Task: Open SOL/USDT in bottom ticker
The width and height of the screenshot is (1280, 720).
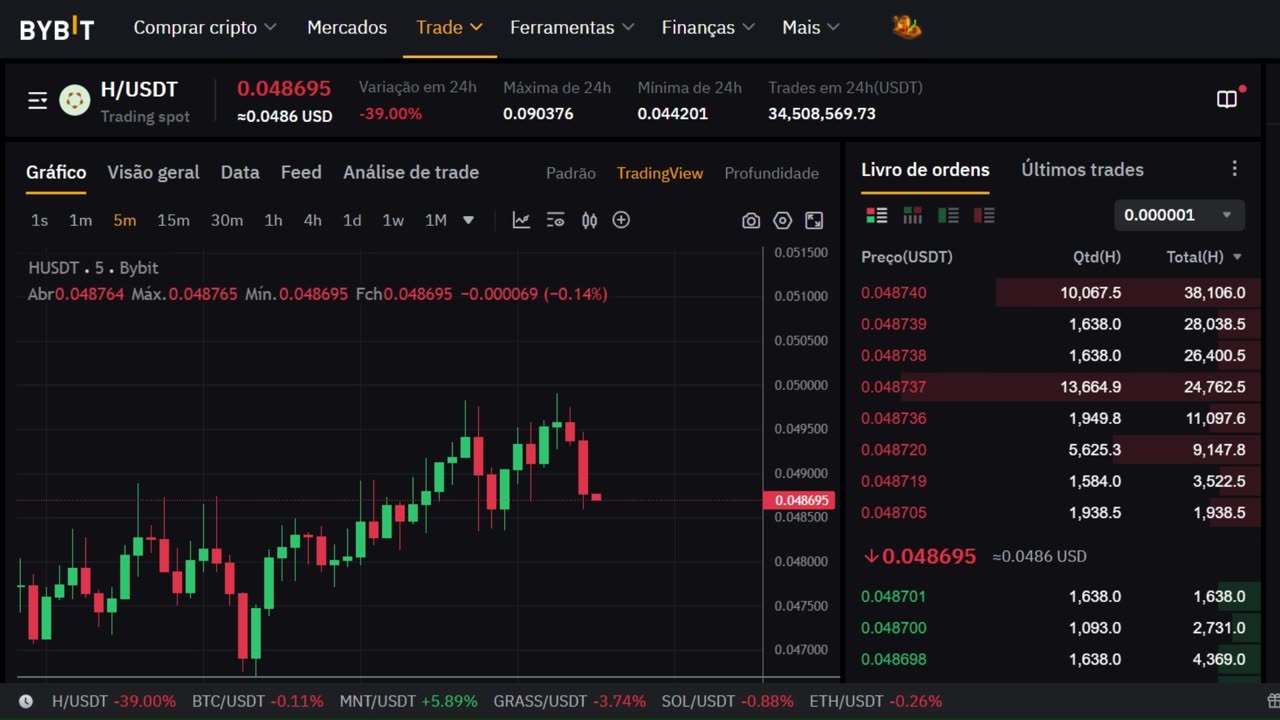Action: (x=727, y=701)
